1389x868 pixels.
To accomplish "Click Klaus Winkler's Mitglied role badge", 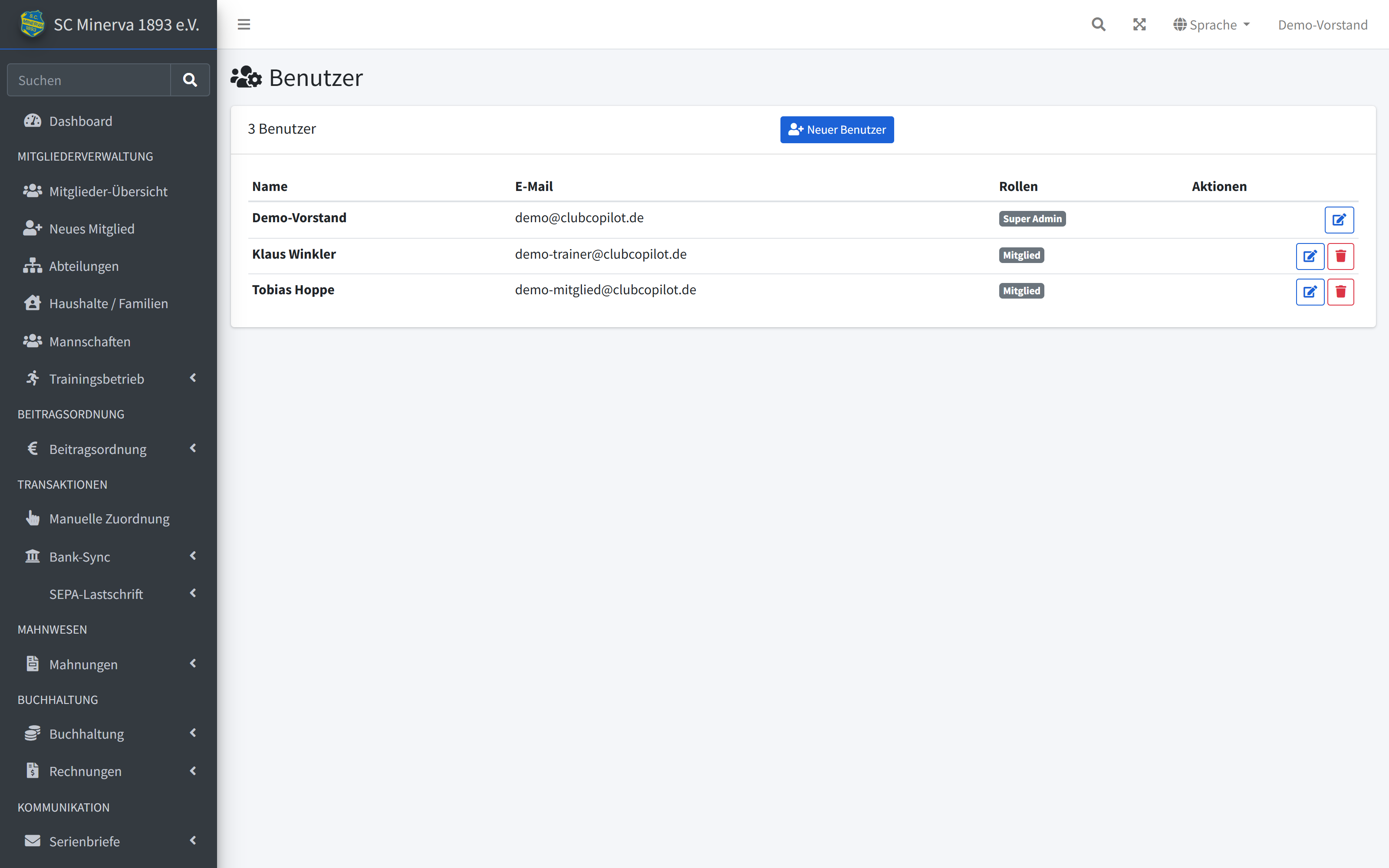I will (1021, 255).
